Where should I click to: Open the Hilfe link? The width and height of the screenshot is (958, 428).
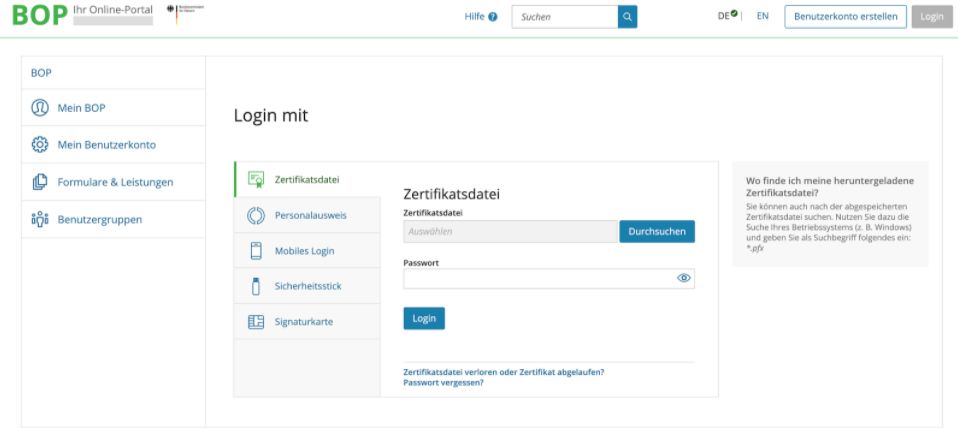pyautogui.click(x=474, y=16)
